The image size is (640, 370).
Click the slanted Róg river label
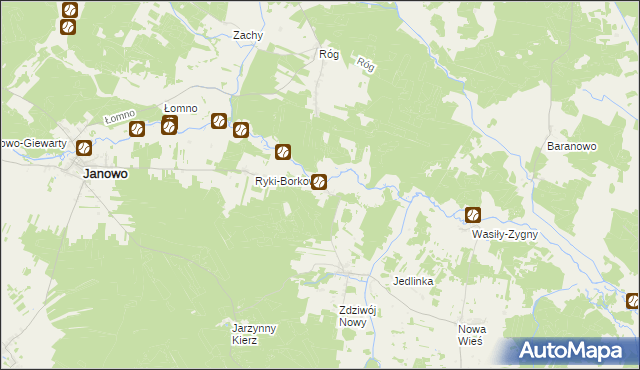coord(365,64)
